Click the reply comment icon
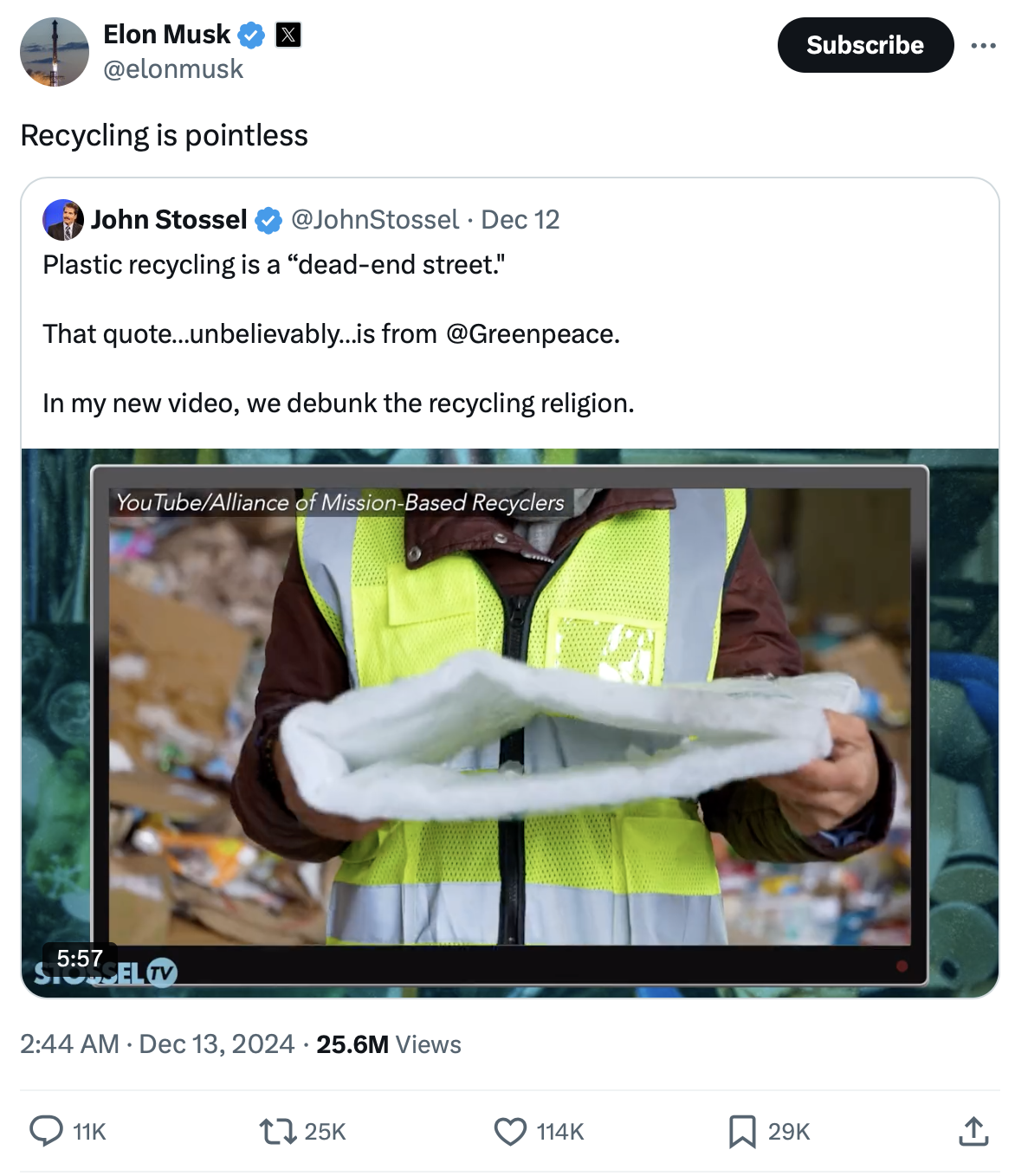The height and width of the screenshot is (1176, 1015). [47, 1131]
